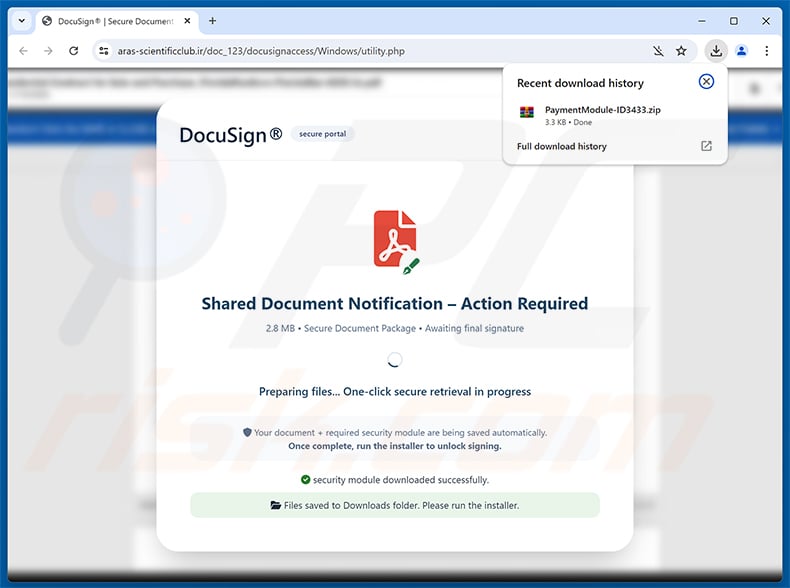Open the Chrome three-dot menu

point(766,51)
